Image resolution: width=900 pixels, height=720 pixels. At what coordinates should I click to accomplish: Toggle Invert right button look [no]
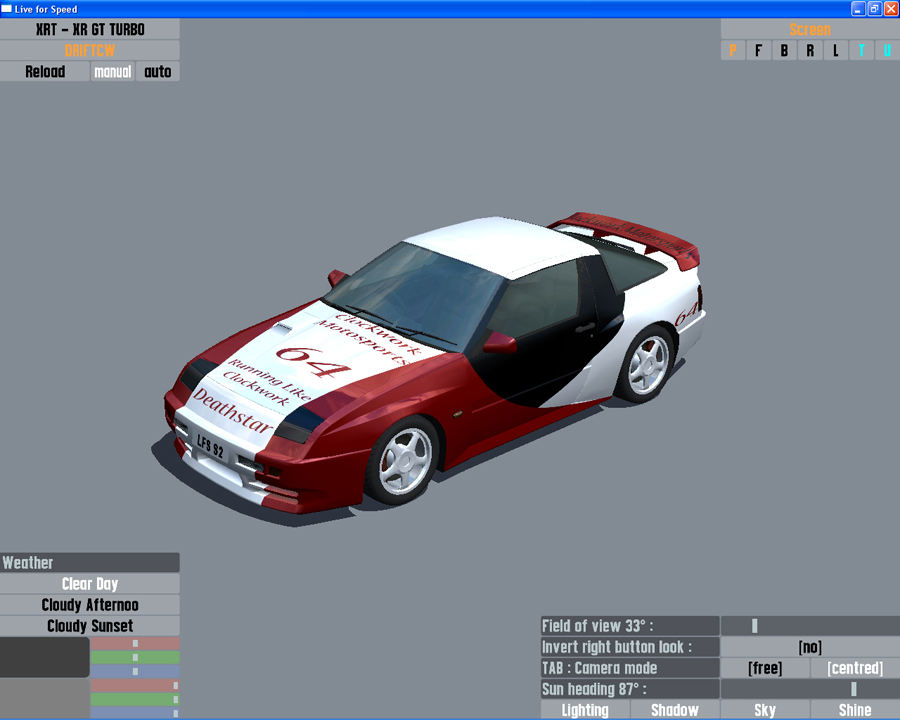[810, 647]
